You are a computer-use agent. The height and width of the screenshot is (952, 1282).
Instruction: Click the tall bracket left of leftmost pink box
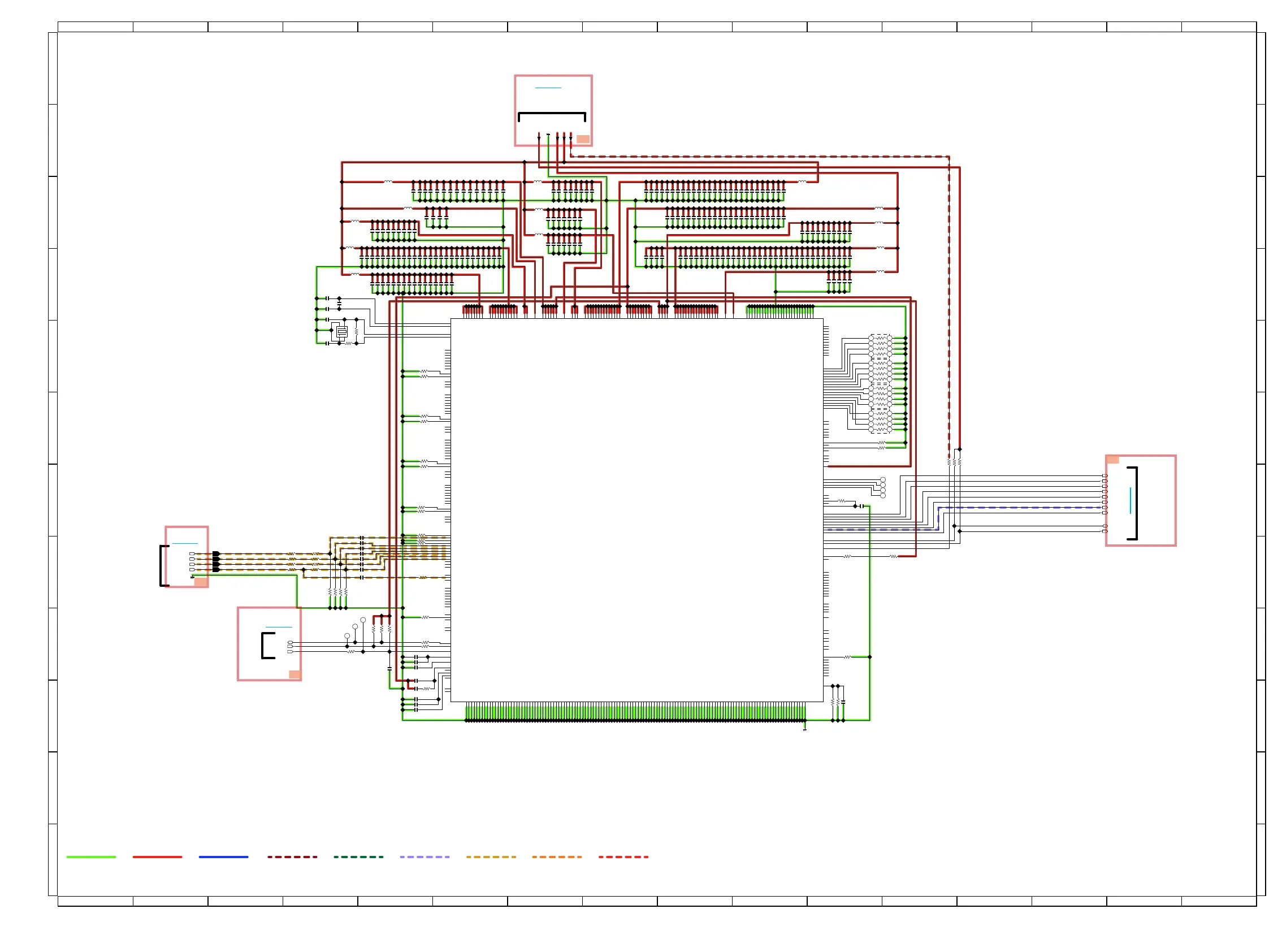[161, 565]
